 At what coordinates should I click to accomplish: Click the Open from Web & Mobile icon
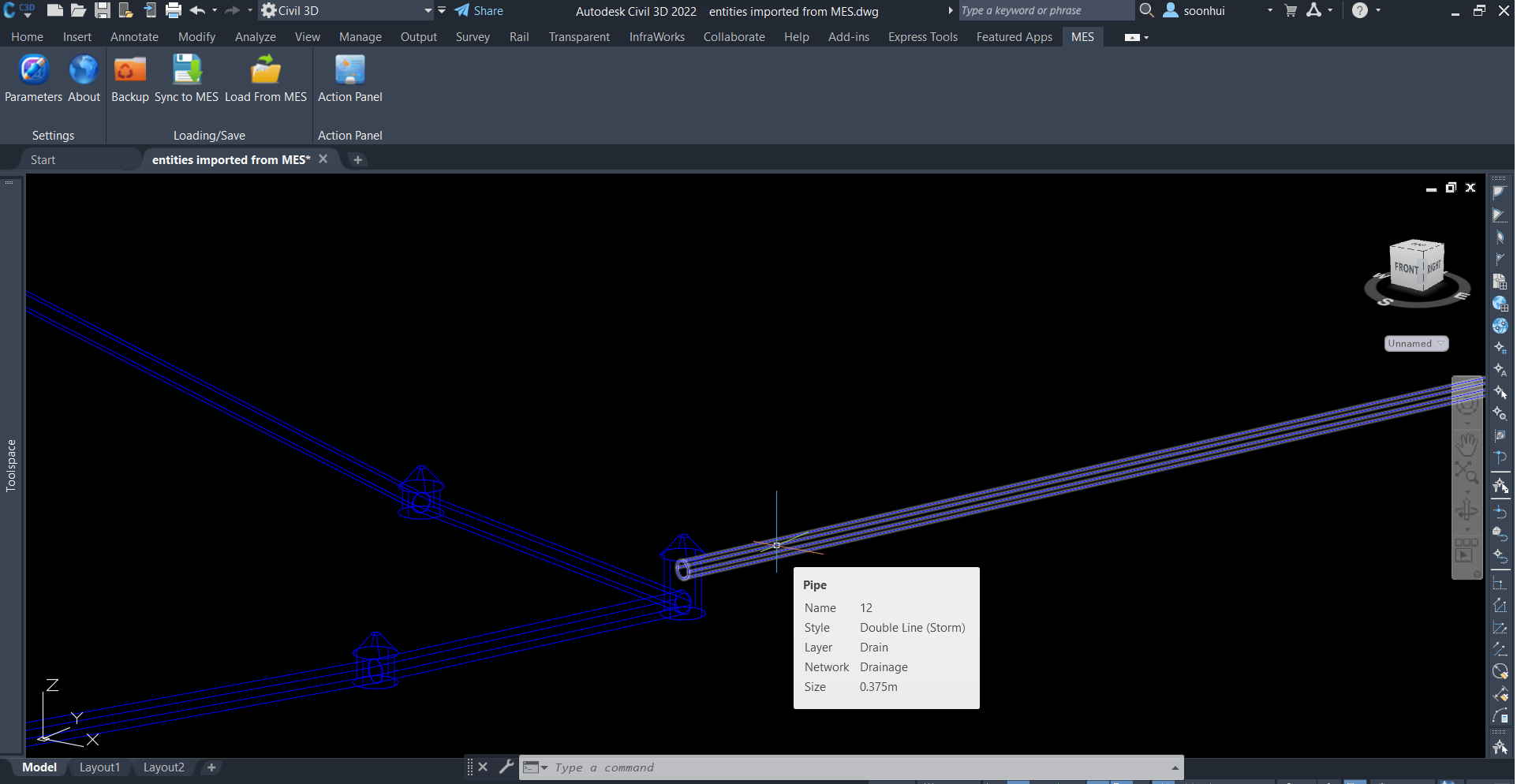(x=150, y=10)
